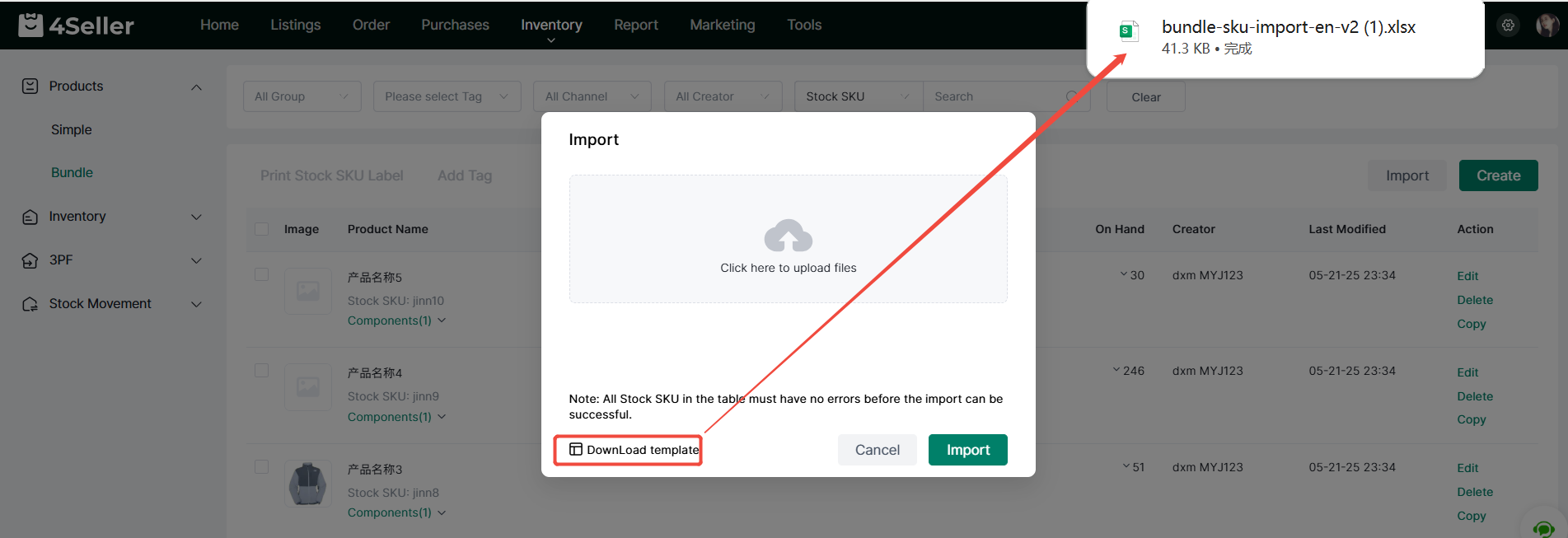
Task: Click the Products sidebar icon
Action: coord(30,86)
